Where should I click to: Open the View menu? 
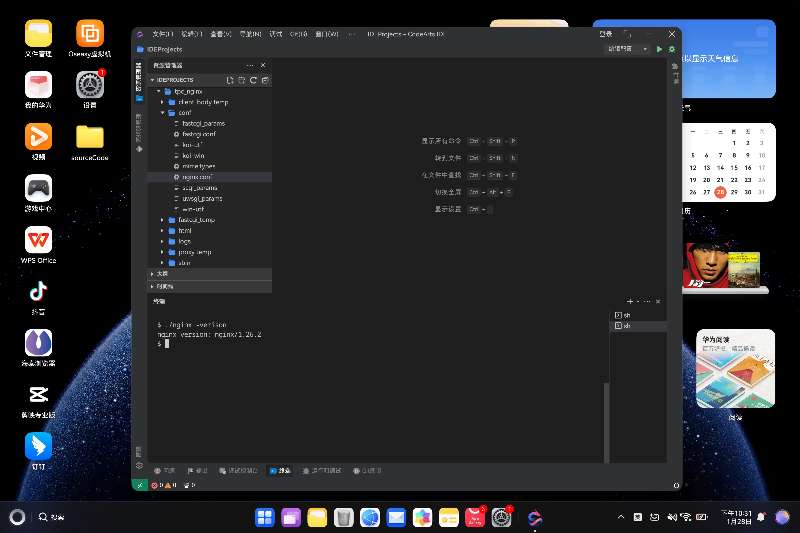pos(221,34)
